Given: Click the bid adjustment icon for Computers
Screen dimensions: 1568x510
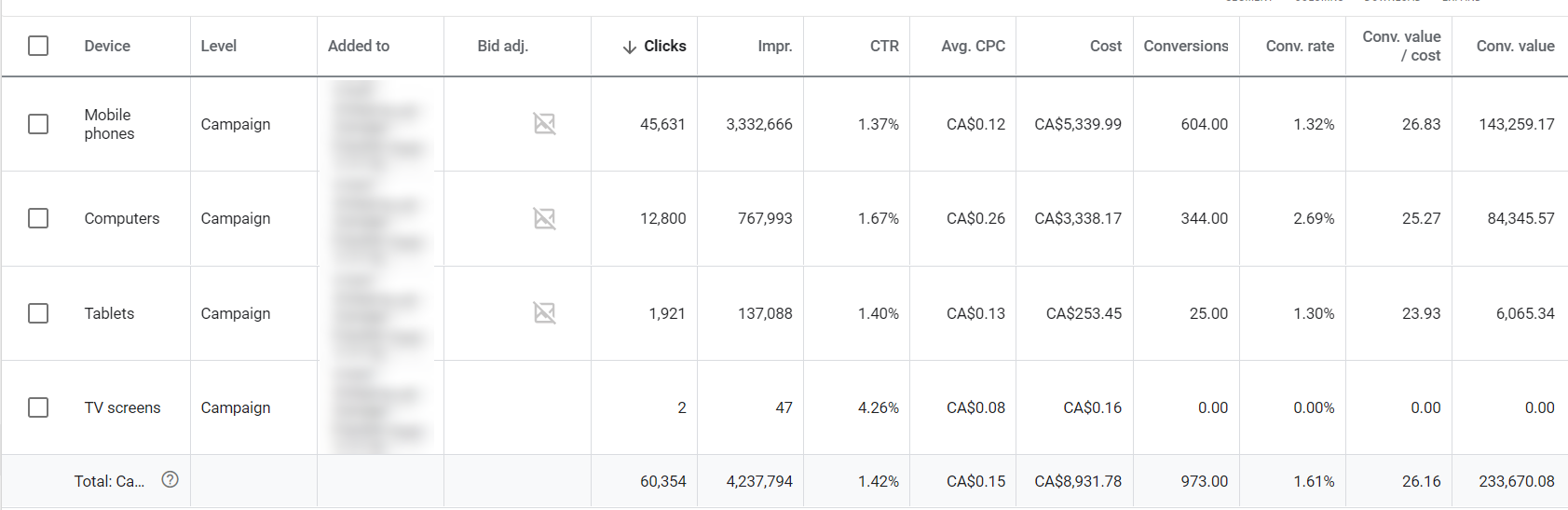Looking at the screenshot, I should [x=544, y=218].
